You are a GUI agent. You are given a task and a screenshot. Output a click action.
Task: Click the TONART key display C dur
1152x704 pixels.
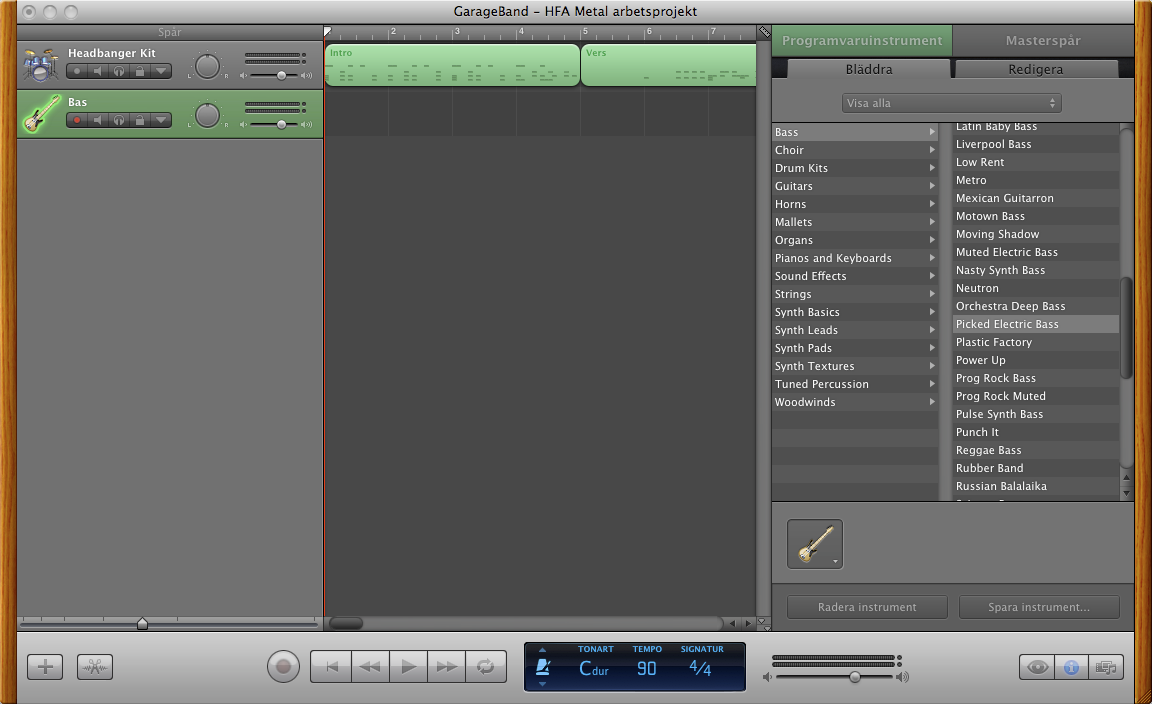[x=594, y=669]
